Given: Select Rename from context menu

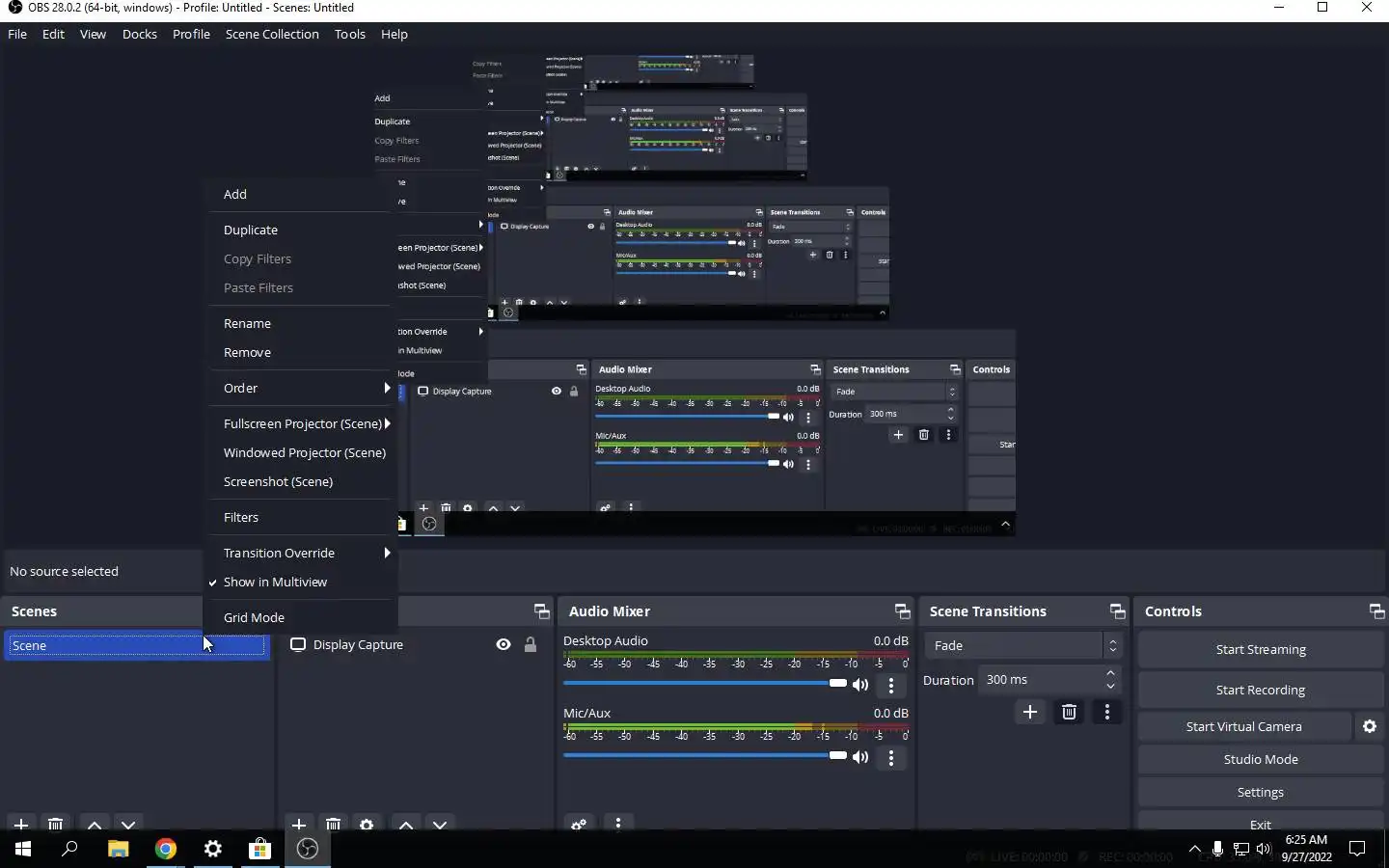Looking at the screenshot, I should click(301, 323).
